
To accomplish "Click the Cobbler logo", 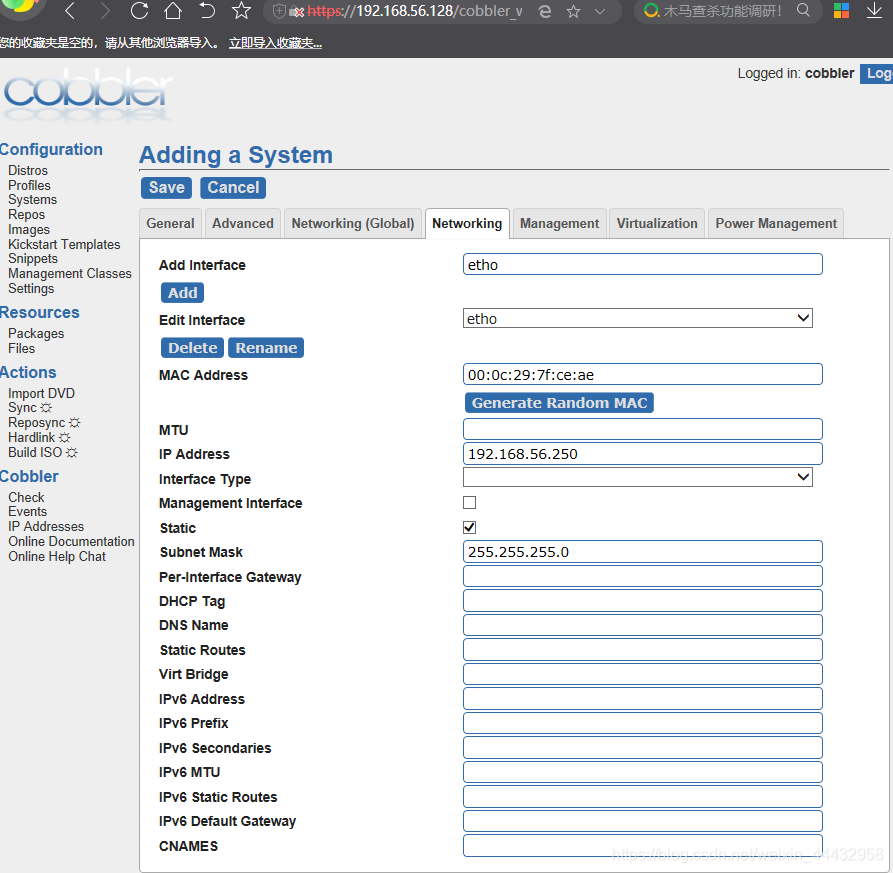I will (88, 95).
